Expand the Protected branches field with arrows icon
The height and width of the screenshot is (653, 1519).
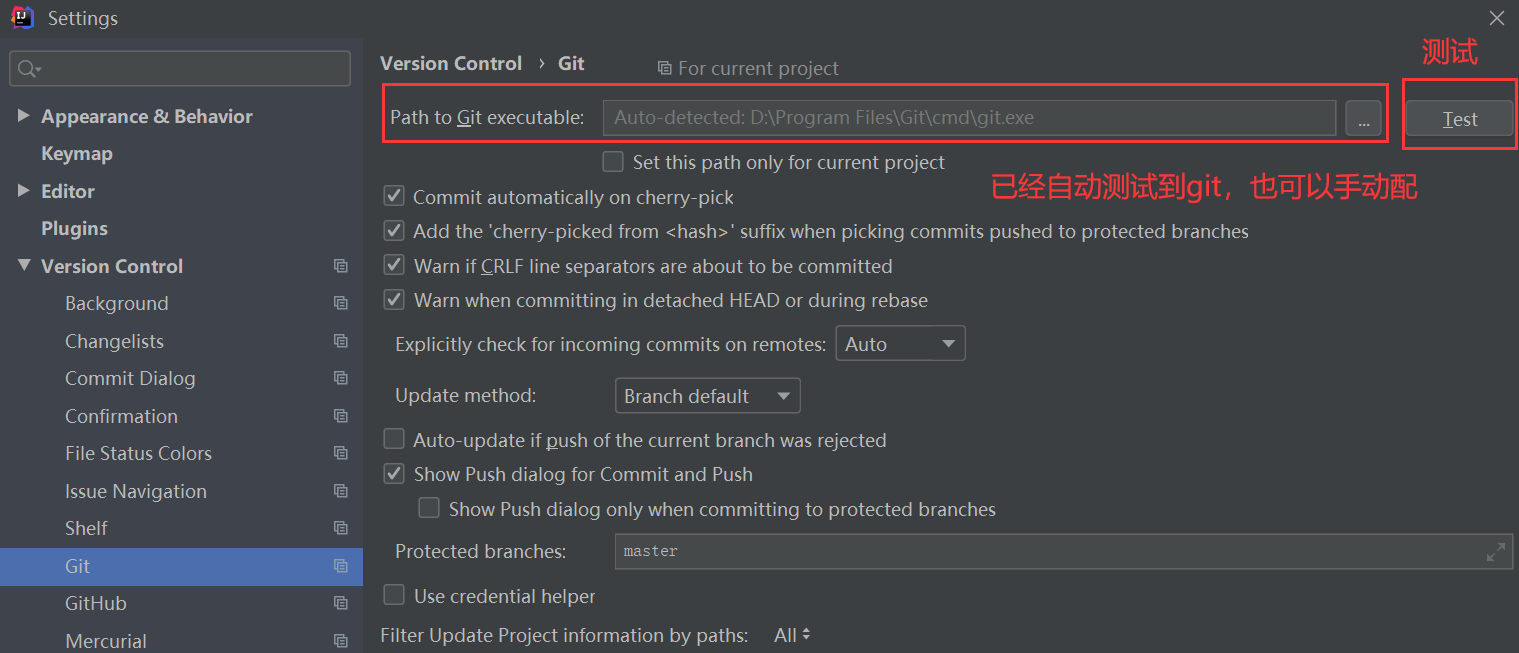click(x=1496, y=551)
